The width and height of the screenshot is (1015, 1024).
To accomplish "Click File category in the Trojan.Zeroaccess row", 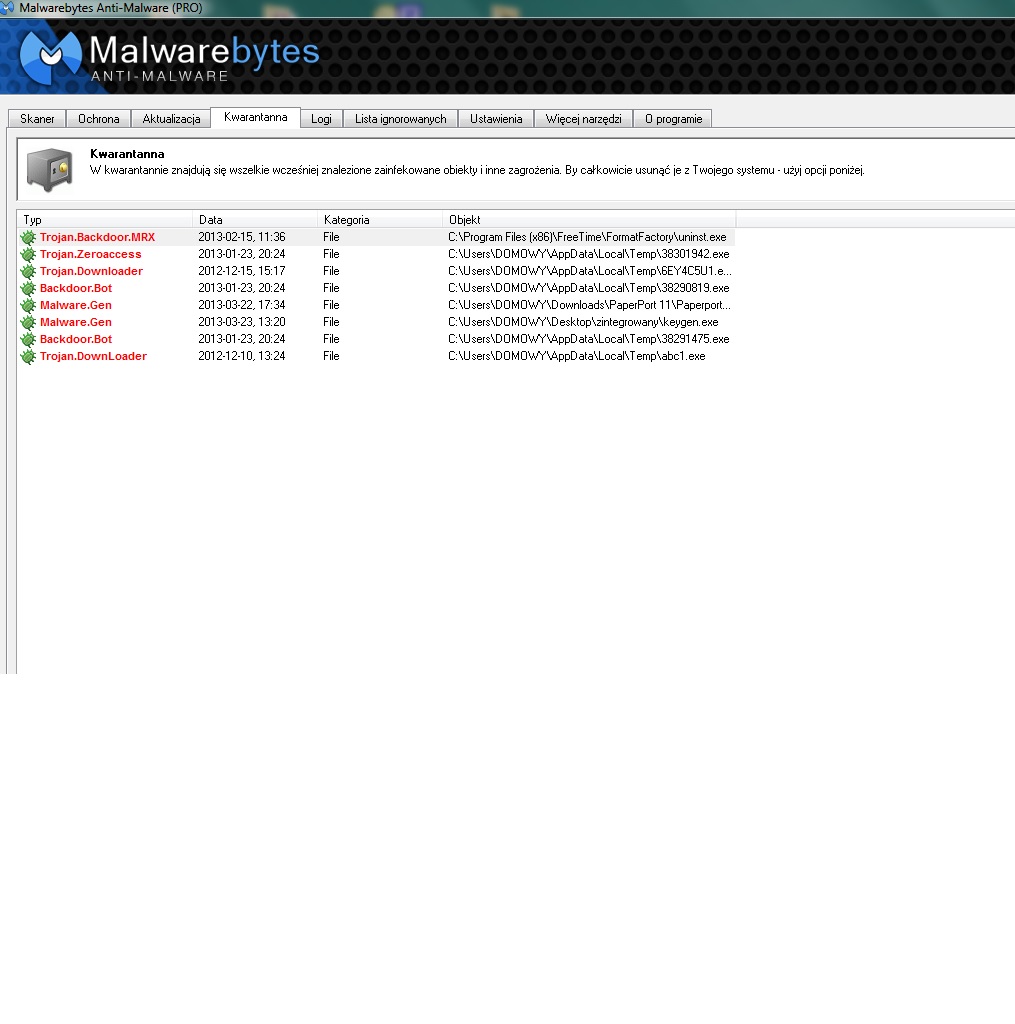I will [x=331, y=254].
